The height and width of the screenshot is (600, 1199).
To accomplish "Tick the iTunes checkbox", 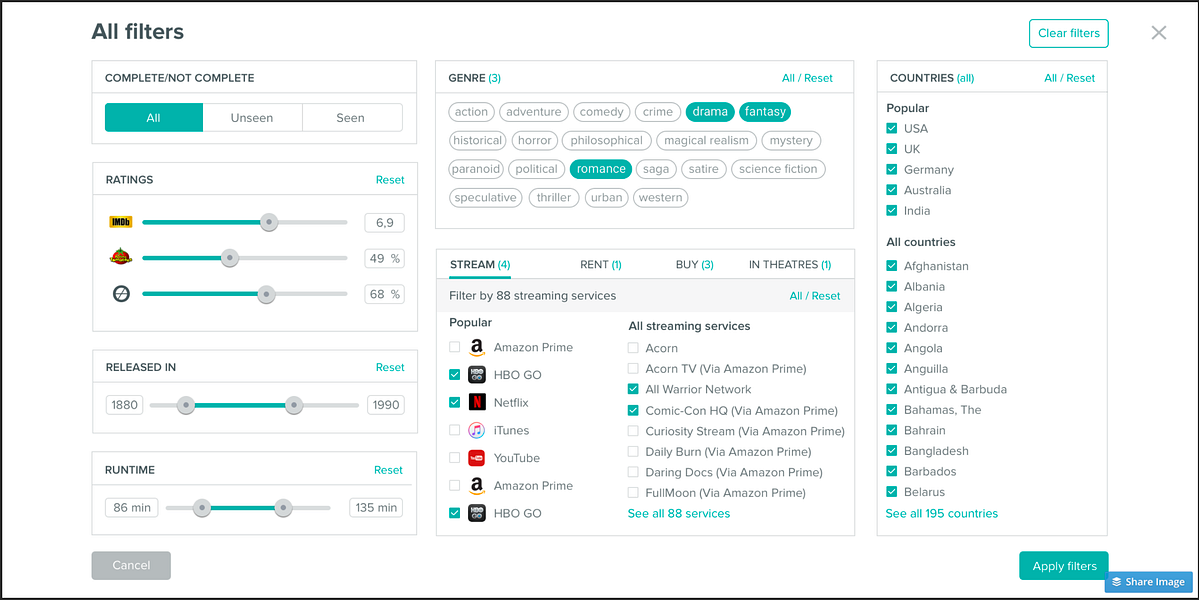I will (x=455, y=430).
